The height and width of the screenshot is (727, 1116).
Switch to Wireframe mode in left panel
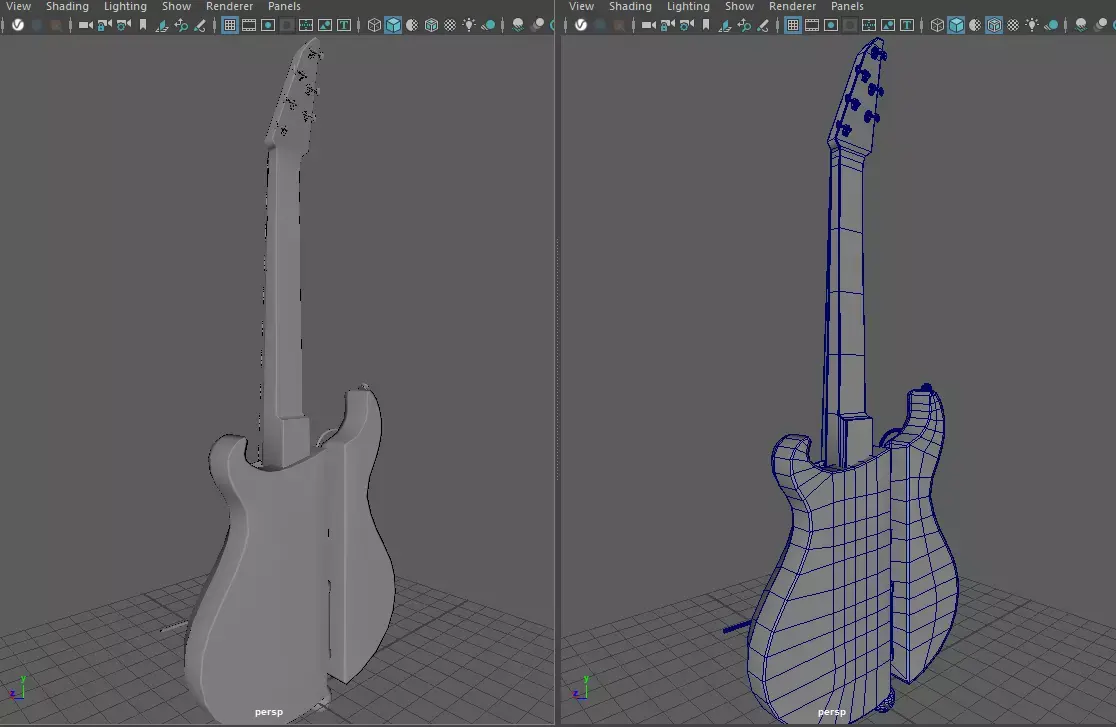point(374,25)
